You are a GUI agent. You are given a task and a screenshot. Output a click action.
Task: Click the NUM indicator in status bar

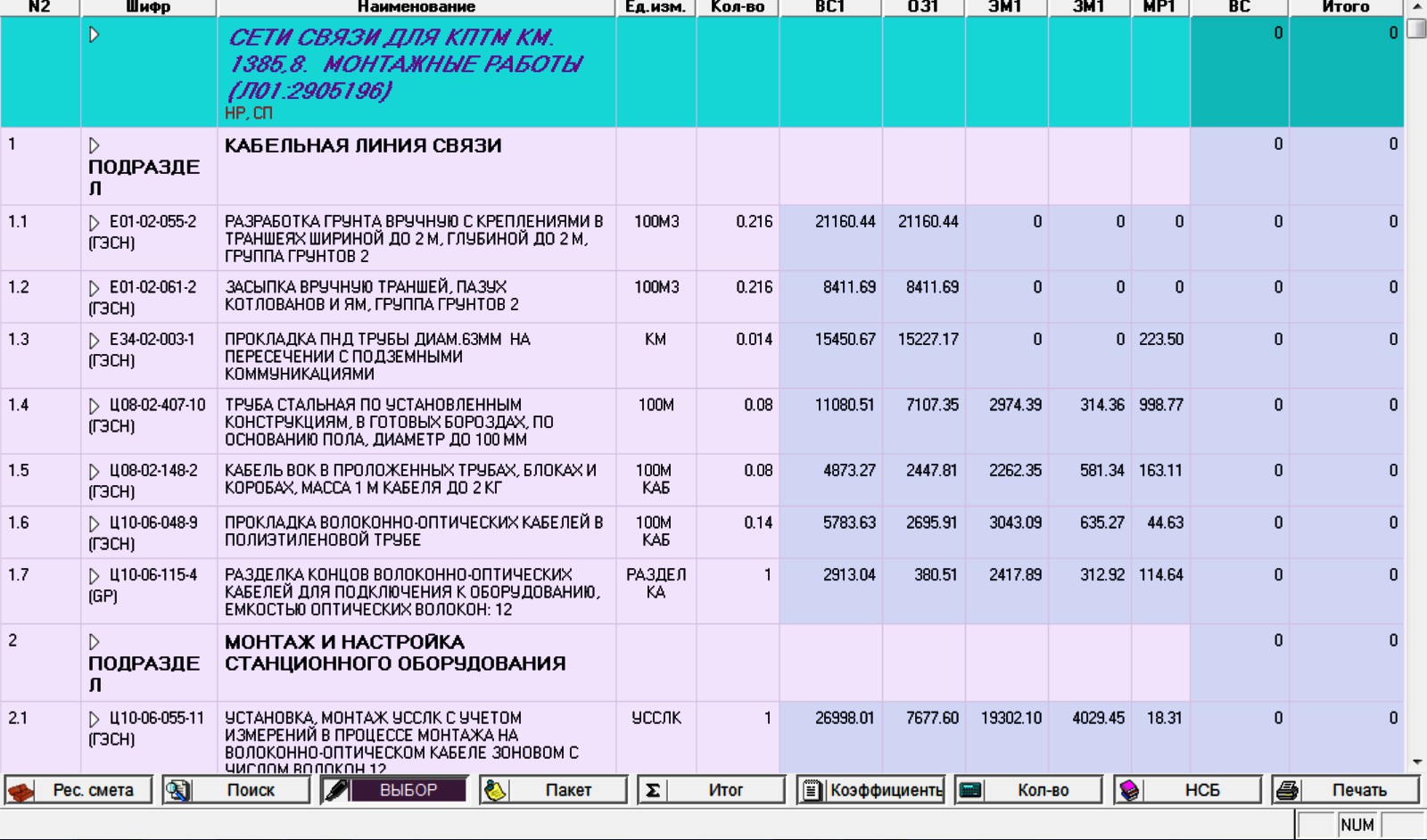click(x=1357, y=825)
